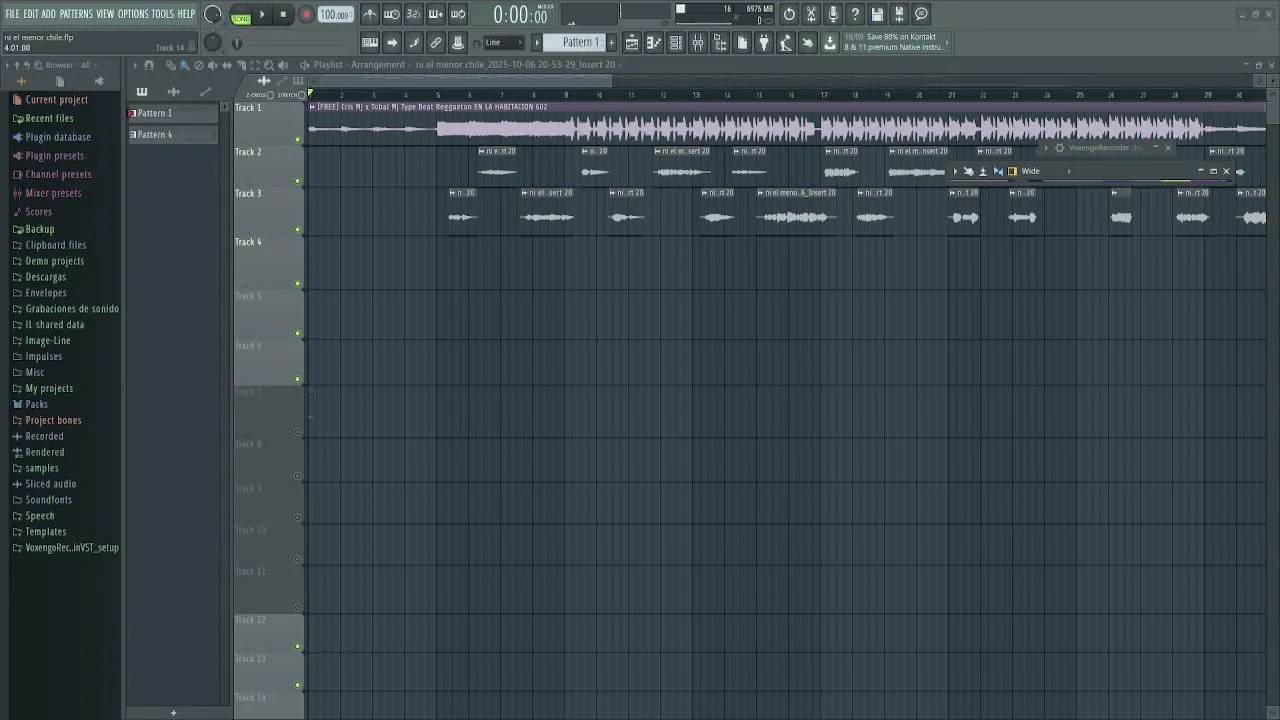Toggle wait for input to start playing
Screen dimensions: 1280x720
click(392, 14)
